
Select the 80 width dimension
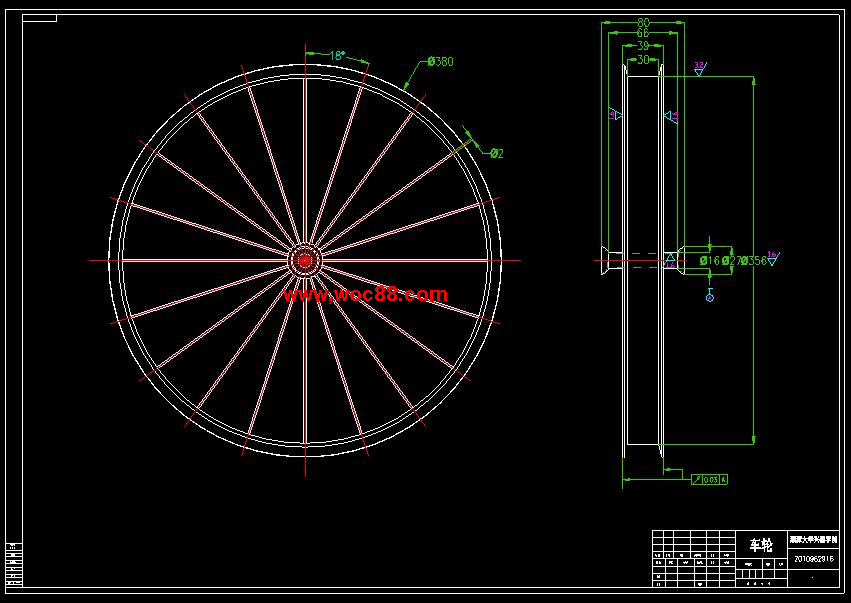[x=643, y=22]
